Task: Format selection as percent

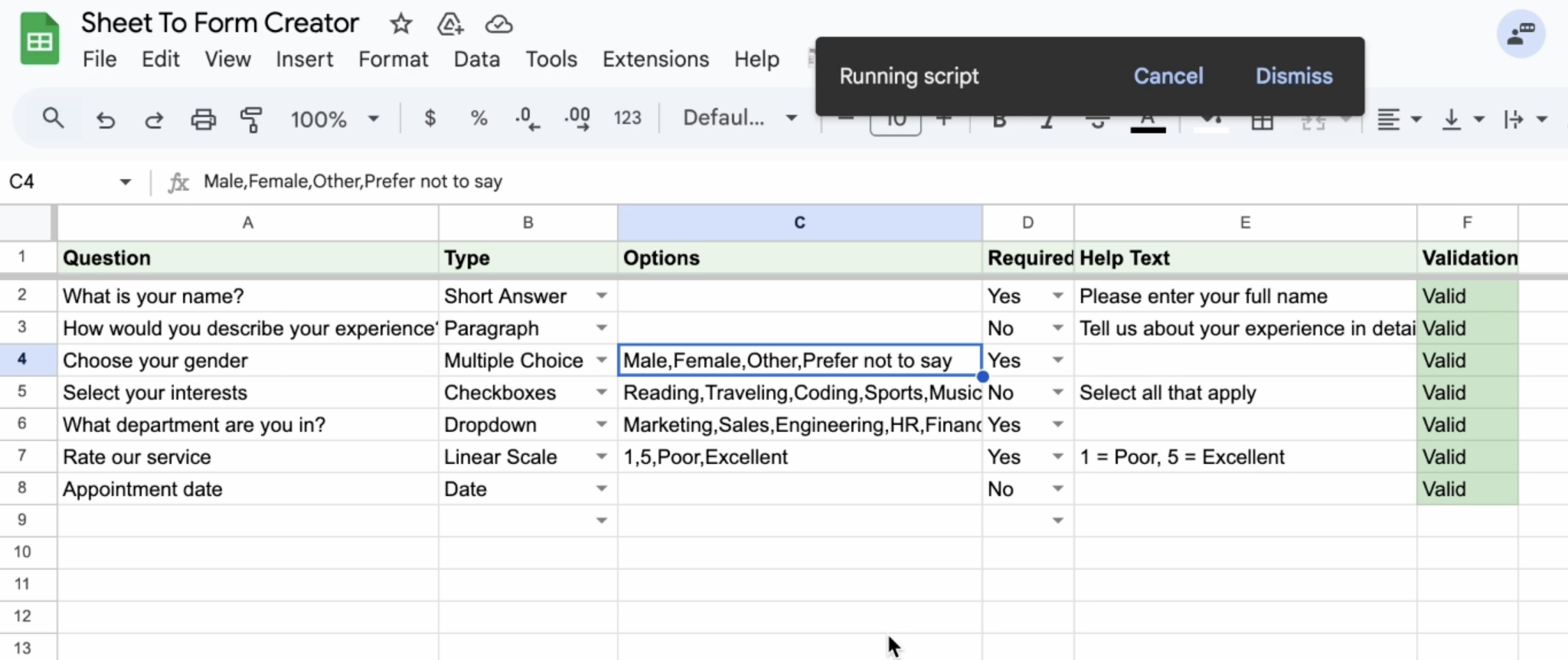Action: point(479,118)
